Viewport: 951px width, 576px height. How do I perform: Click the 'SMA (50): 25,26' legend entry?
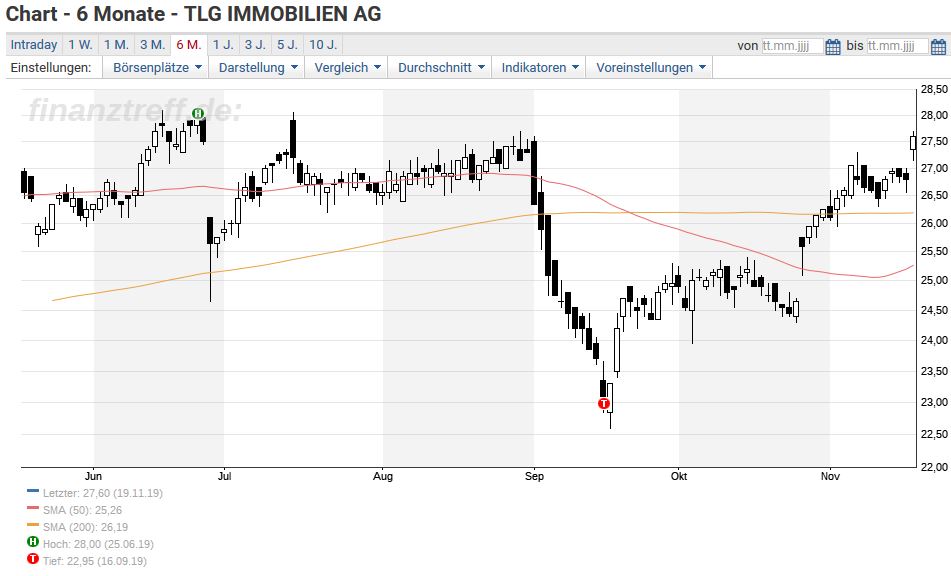pos(82,510)
